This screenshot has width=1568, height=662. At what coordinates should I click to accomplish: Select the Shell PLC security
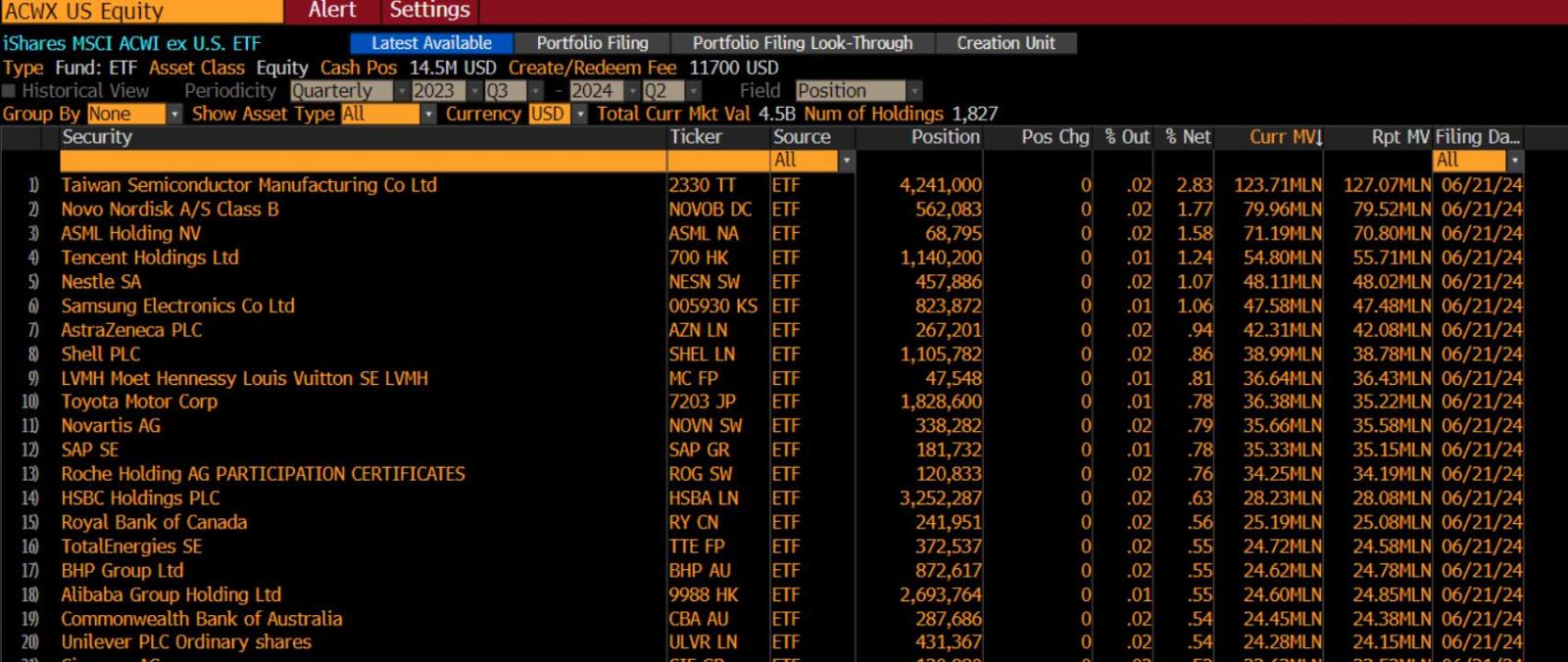point(101,354)
